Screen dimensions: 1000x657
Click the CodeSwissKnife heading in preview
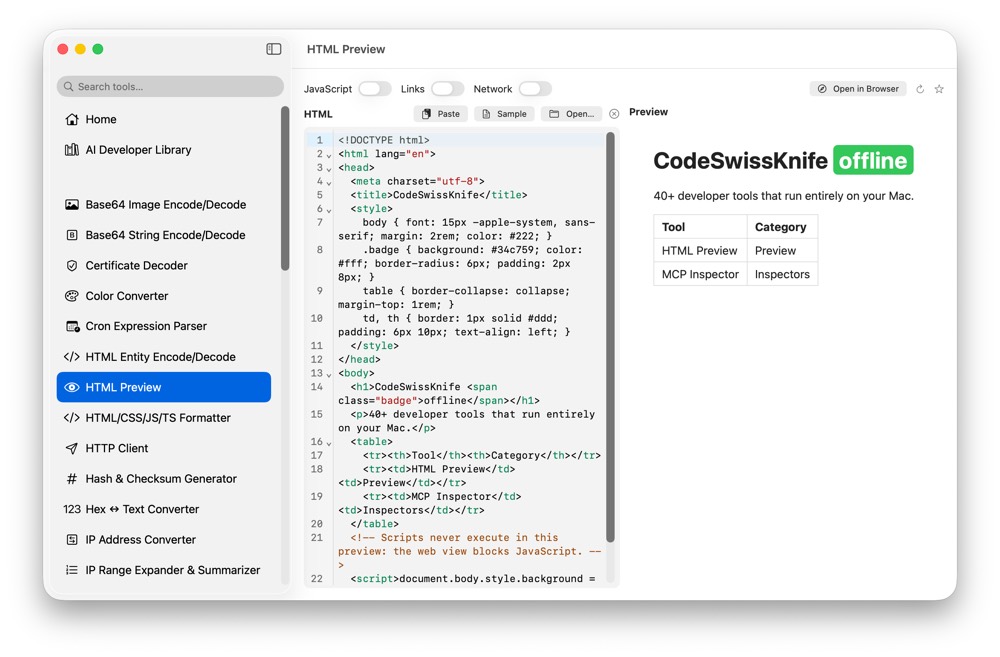[740, 161]
